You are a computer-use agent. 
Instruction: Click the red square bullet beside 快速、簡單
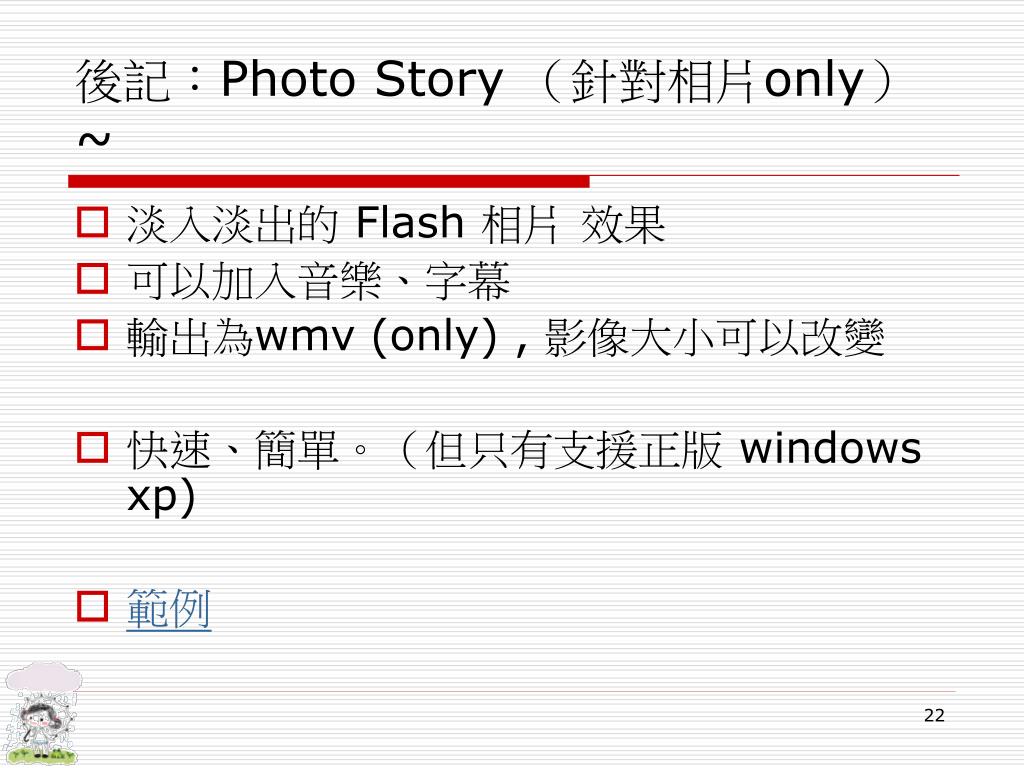[92, 447]
